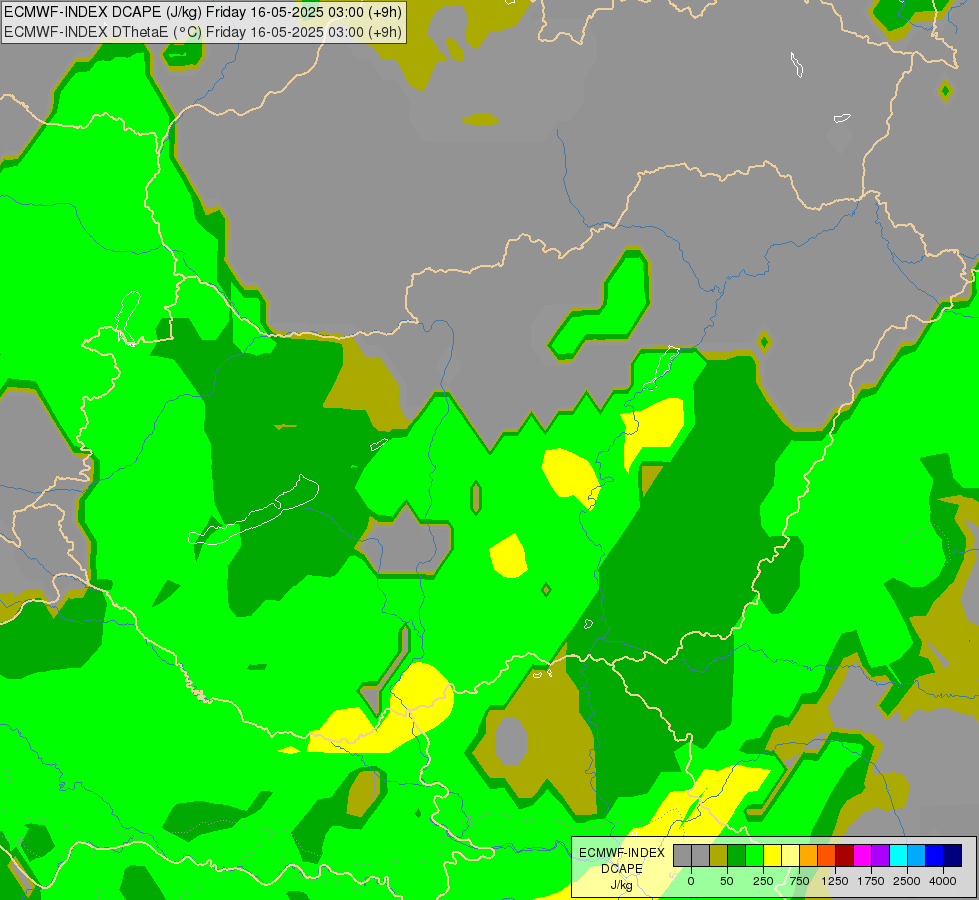
Task: Click the "4000" legend scale value
Action: [943, 881]
